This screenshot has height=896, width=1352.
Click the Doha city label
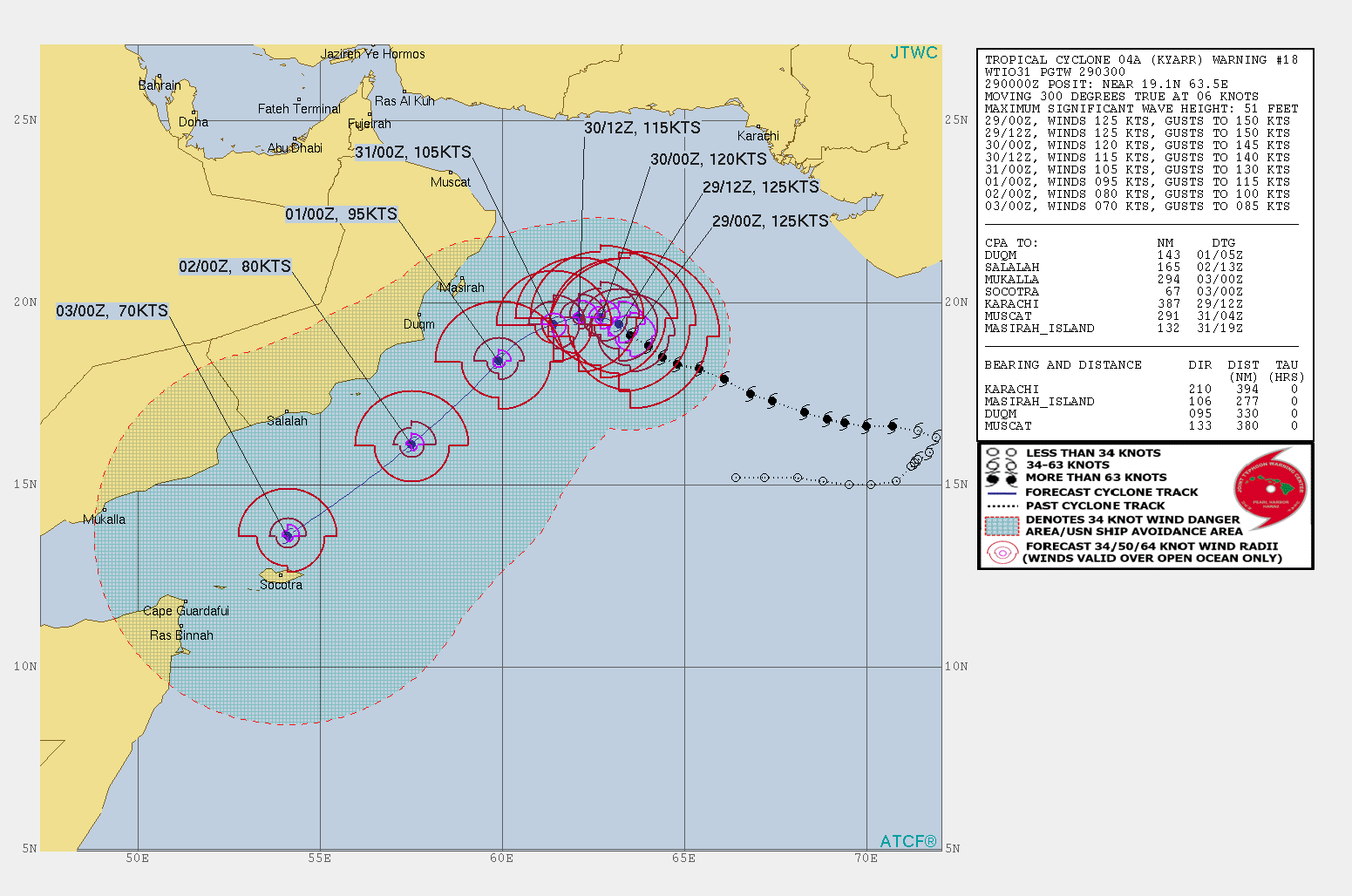(x=194, y=122)
